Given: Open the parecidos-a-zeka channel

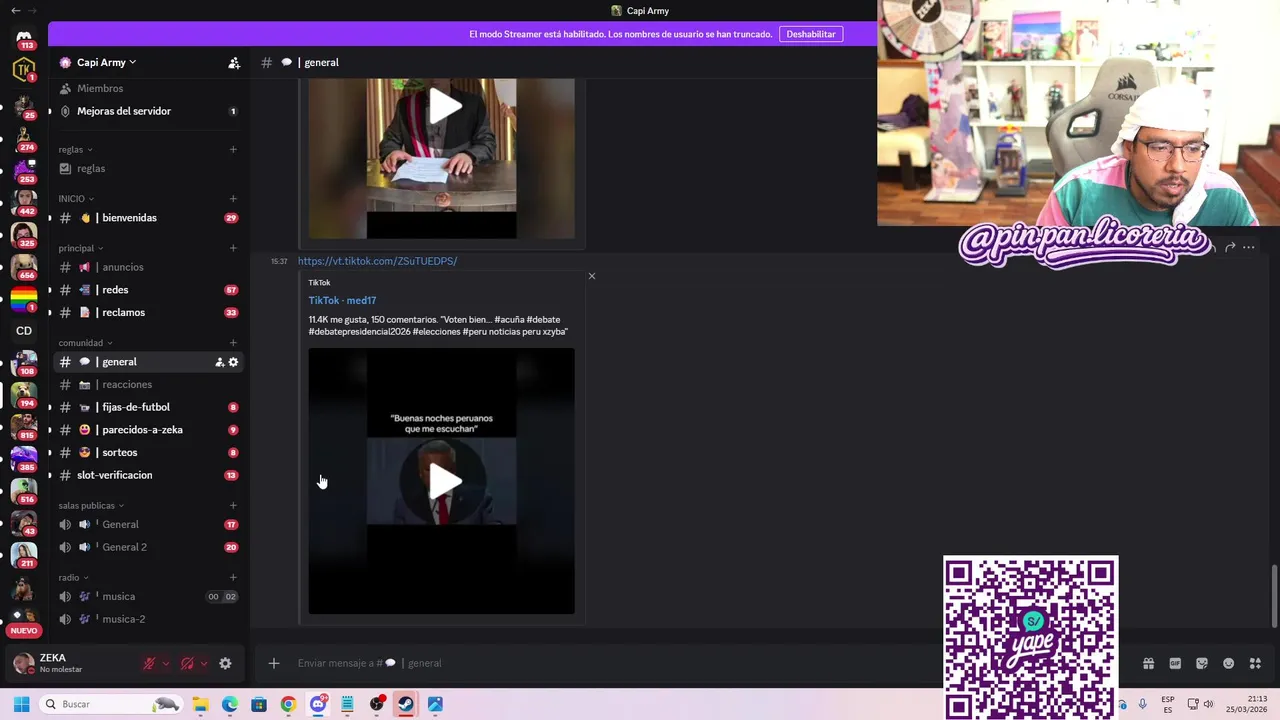Looking at the screenshot, I should [149, 430].
